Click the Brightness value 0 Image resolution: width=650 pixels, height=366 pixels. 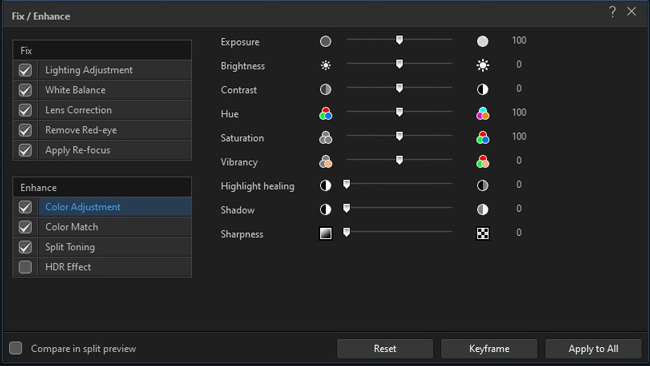click(x=519, y=64)
